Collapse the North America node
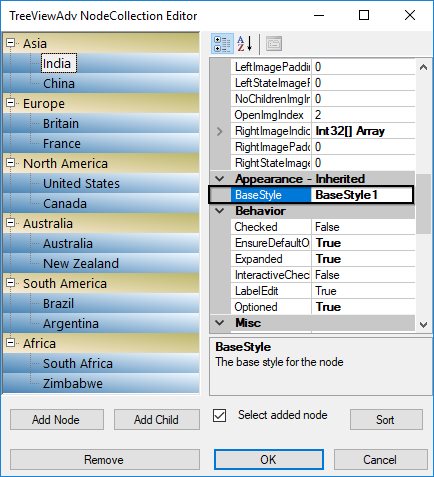Viewport: 434px width, 477px height. pyautogui.click(x=11, y=163)
